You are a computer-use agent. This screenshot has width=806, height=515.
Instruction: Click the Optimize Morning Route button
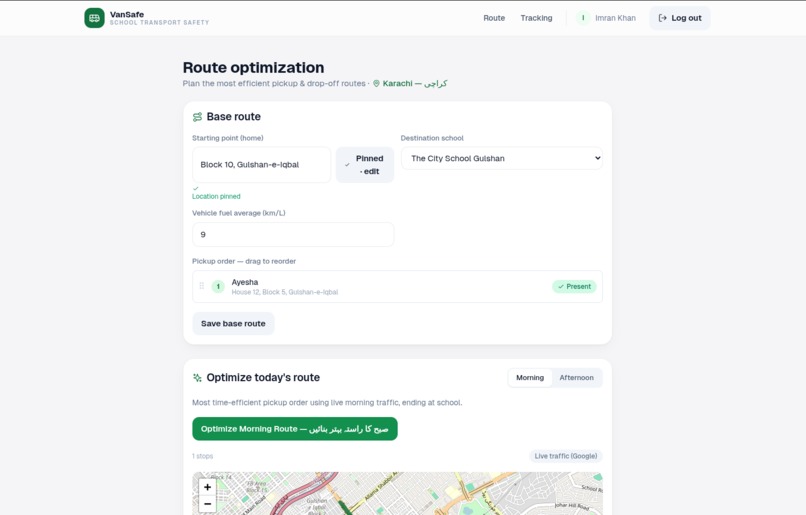point(295,429)
